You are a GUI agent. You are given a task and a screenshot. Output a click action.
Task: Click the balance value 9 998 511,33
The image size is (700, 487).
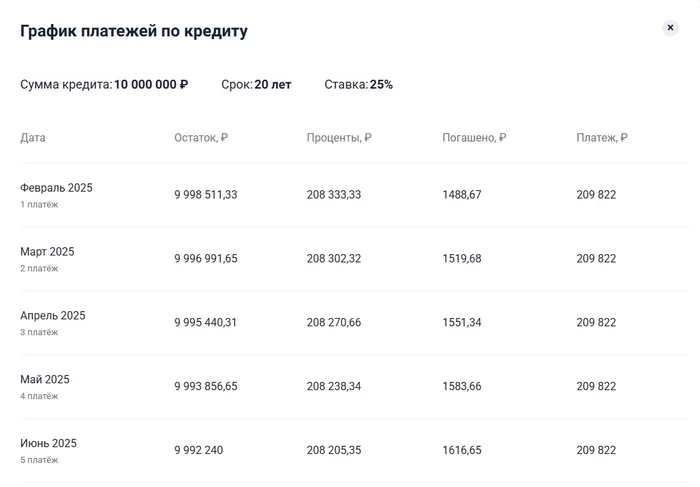point(206,195)
